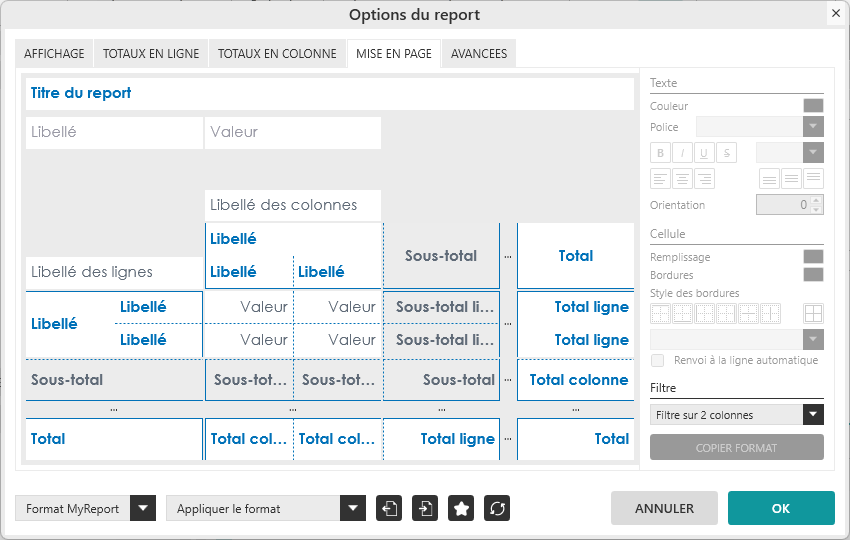Open the Police font dropdown

pos(760,127)
